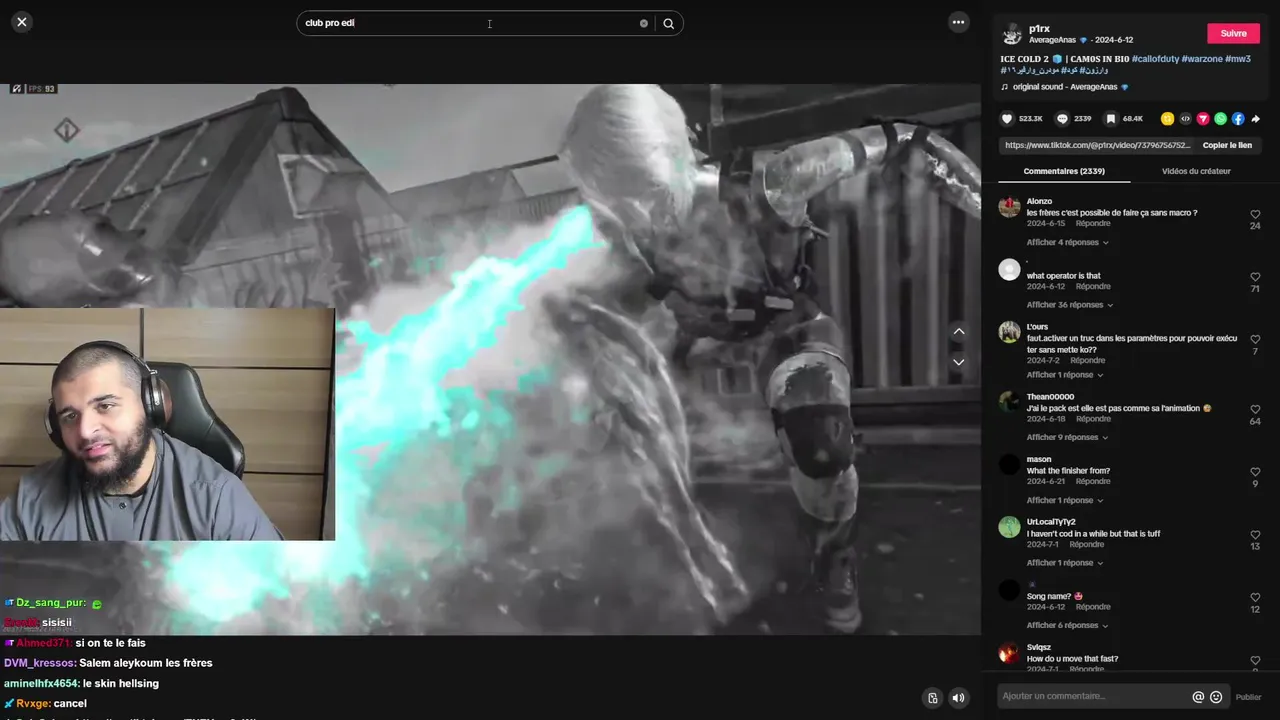Screen dimensions: 1280x720
Task: Click the #warzone hashtag
Action: click(x=1202, y=59)
